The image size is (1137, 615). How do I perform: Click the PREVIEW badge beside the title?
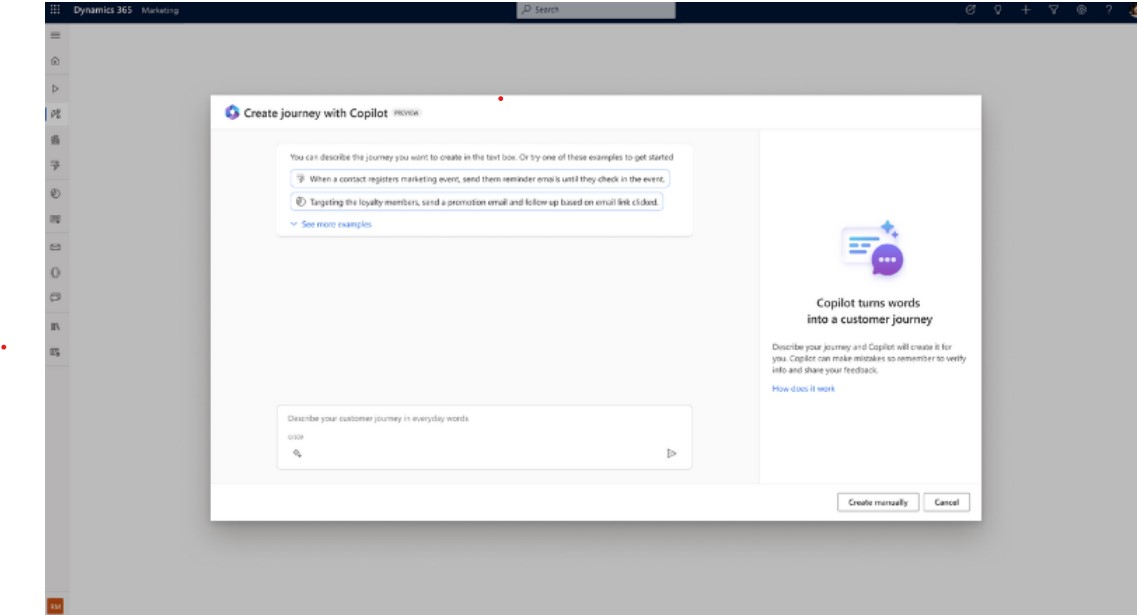[407, 113]
